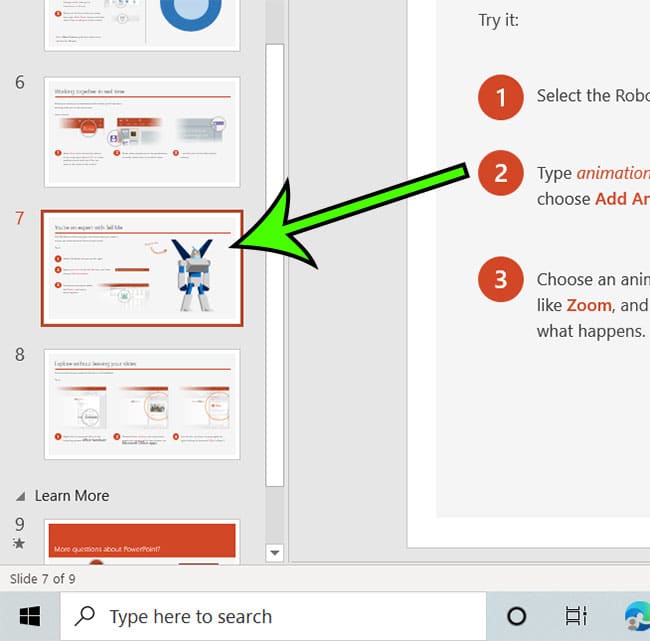Viewport: 650px width, 641px height.
Task: Click the red step 1 circle on slide
Action: [501, 97]
